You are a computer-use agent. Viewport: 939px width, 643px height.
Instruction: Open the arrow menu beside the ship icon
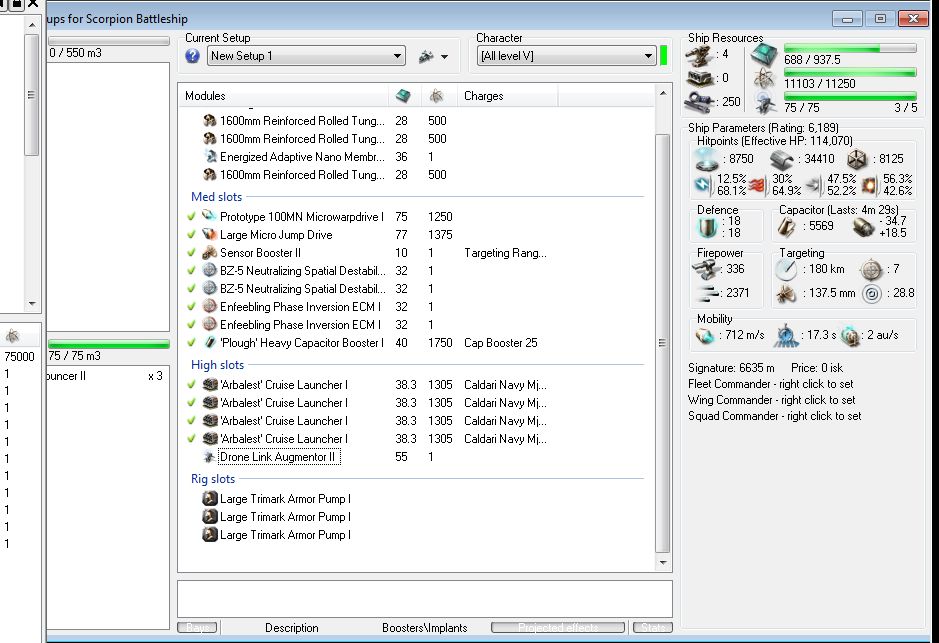pos(444,57)
